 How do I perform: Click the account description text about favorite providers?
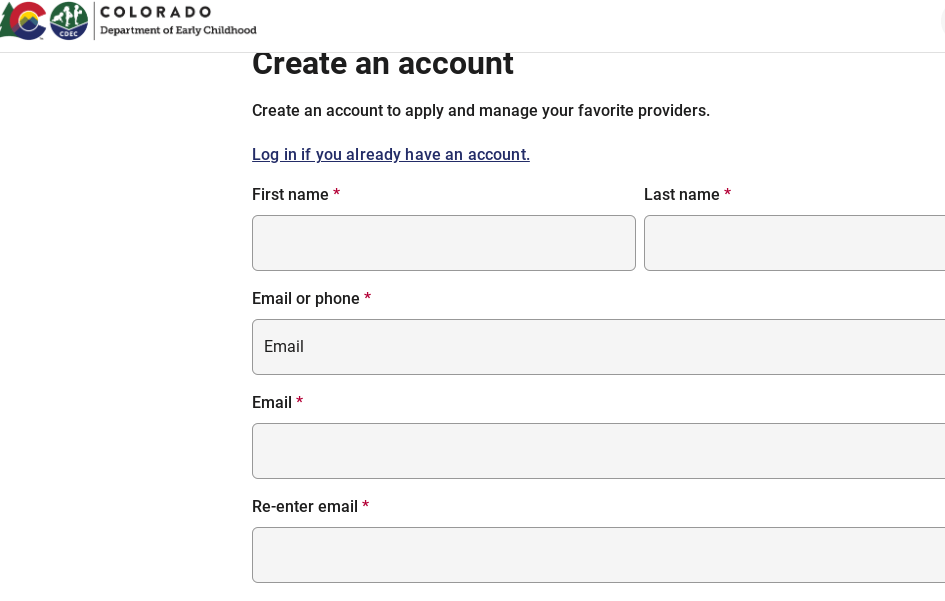(481, 111)
